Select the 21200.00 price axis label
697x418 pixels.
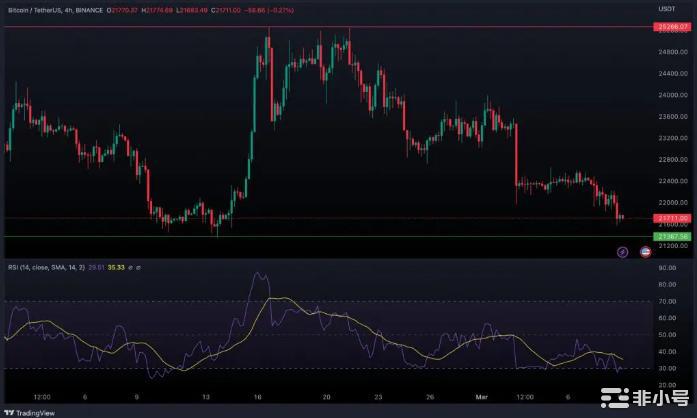point(673,246)
